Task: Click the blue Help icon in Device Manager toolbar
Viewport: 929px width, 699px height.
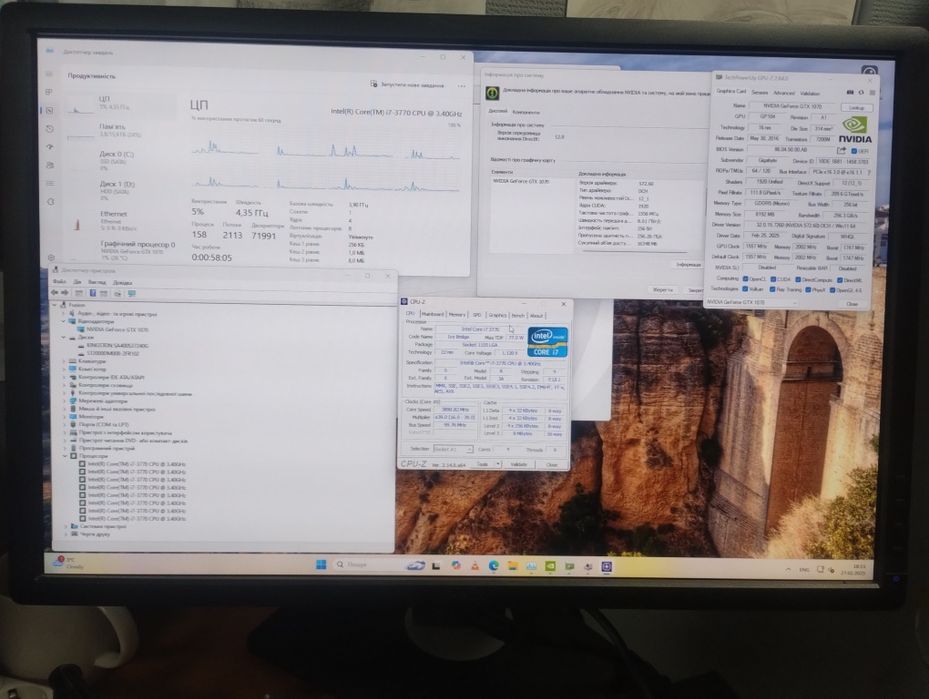Action: pos(93,293)
